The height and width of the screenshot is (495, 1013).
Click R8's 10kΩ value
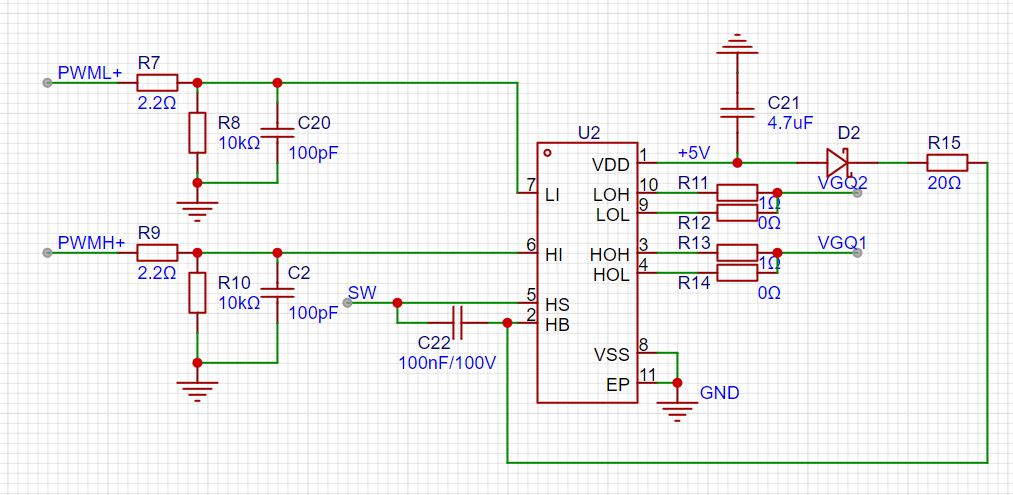[239, 143]
